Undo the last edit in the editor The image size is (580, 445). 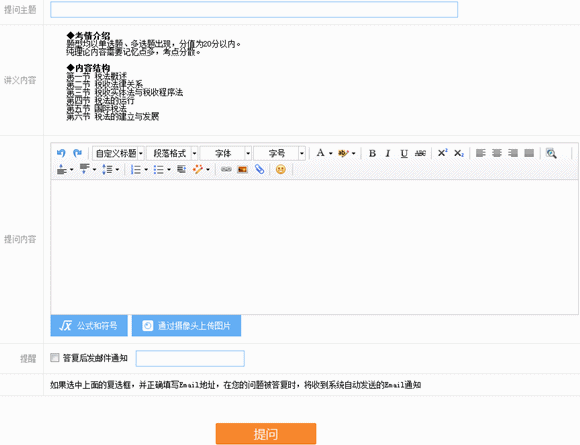pyautogui.click(x=61, y=153)
